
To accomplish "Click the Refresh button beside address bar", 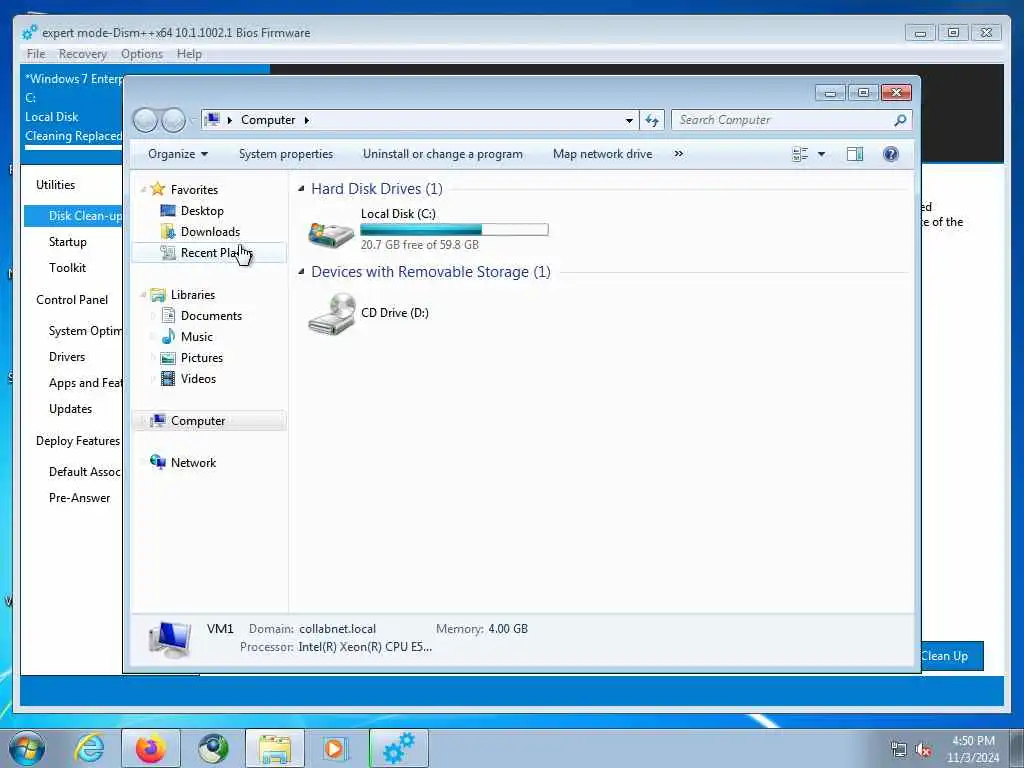I will click(x=652, y=120).
